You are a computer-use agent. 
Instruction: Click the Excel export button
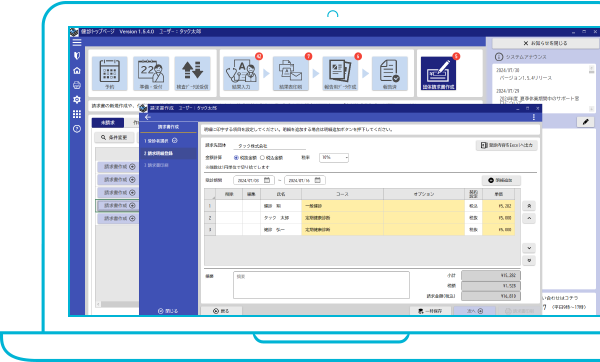(507, 145)
